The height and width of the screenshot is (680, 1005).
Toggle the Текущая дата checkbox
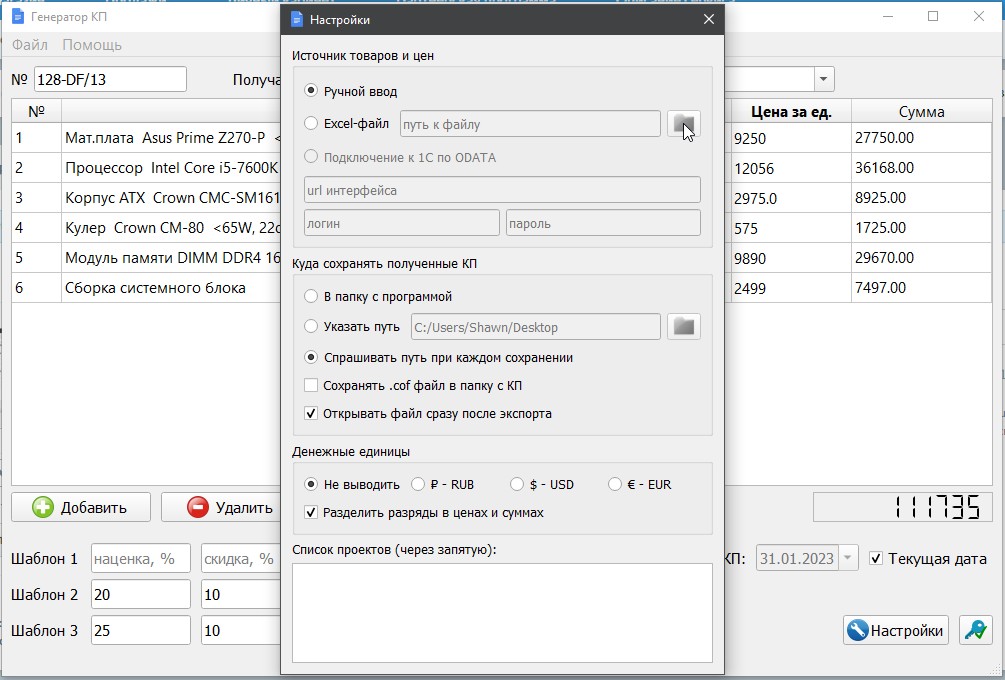(876, 559)
